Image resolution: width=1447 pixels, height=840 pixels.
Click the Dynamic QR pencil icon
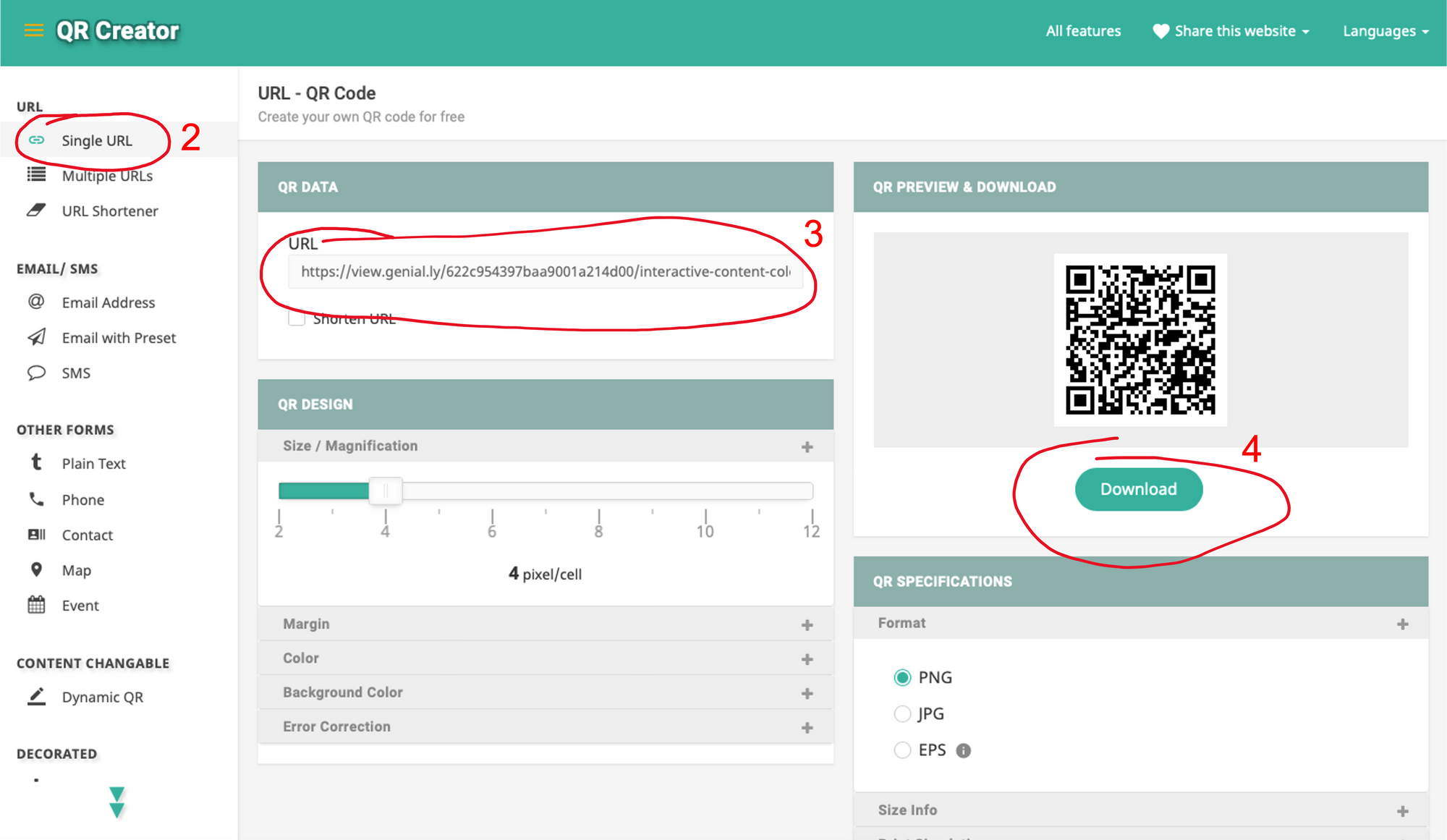[36, 697]
